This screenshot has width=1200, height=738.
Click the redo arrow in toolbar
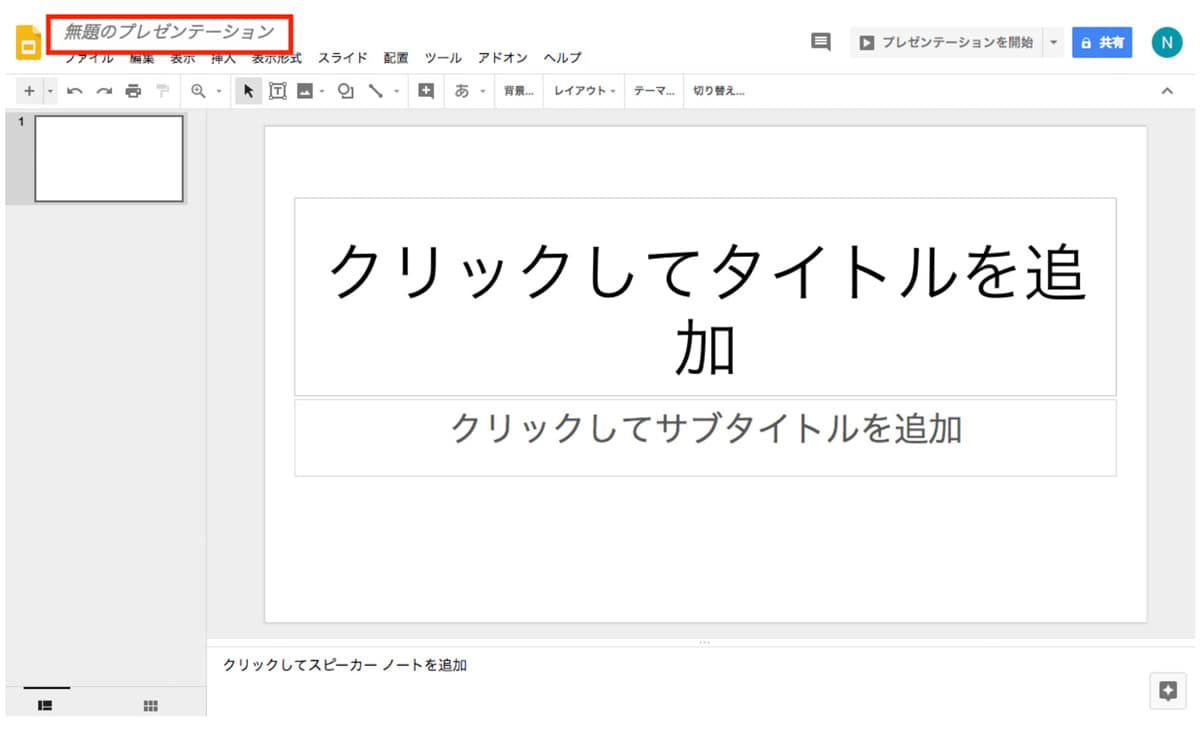pyautogui.click(x=104, y=91)
